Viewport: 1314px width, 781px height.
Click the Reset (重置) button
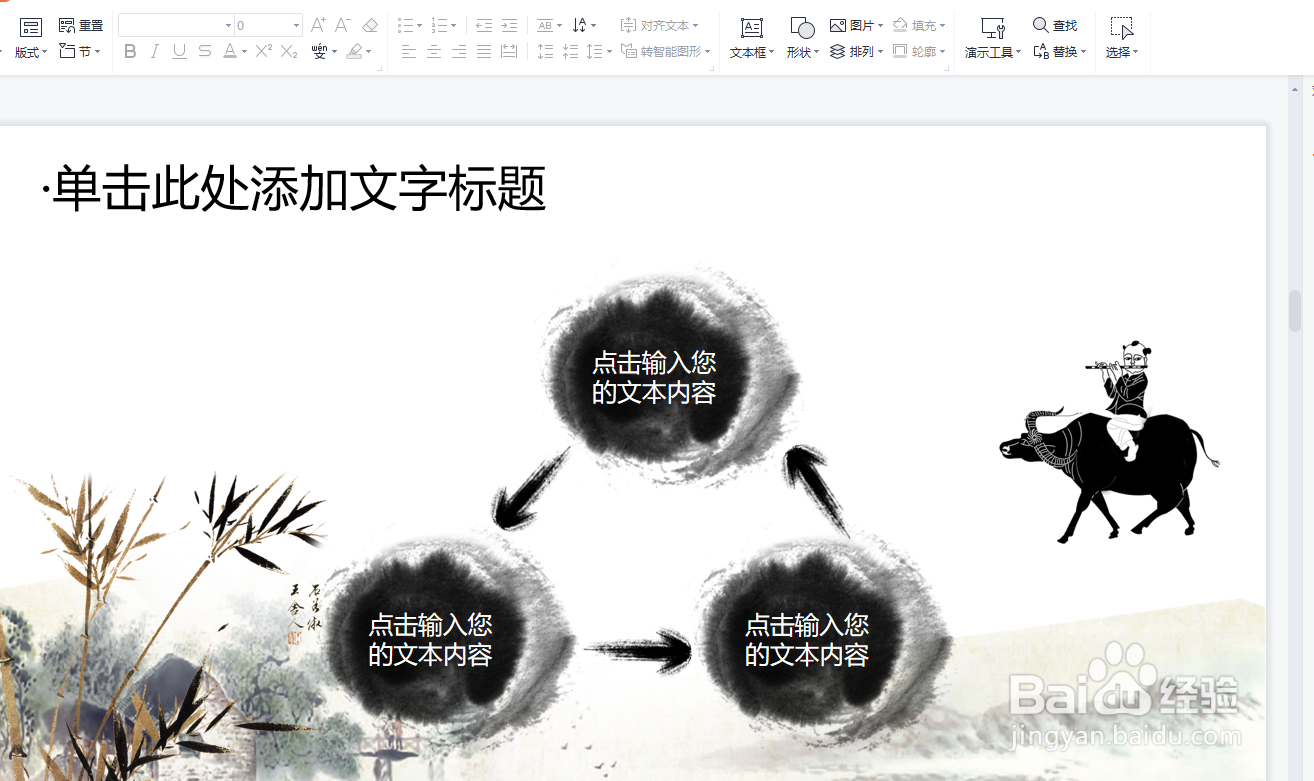point(80,24)
